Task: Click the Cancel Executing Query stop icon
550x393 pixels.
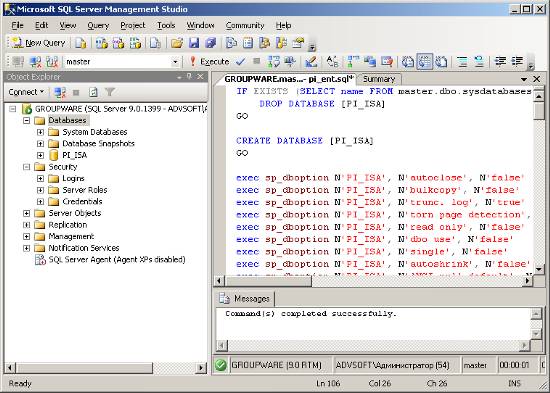Action: (x=257, y=61)
